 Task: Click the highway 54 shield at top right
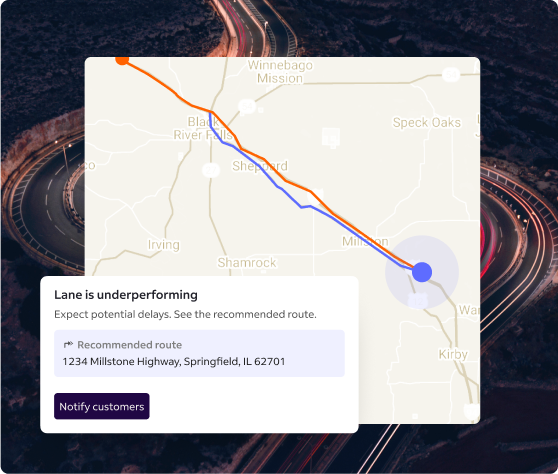pos(451,75)
